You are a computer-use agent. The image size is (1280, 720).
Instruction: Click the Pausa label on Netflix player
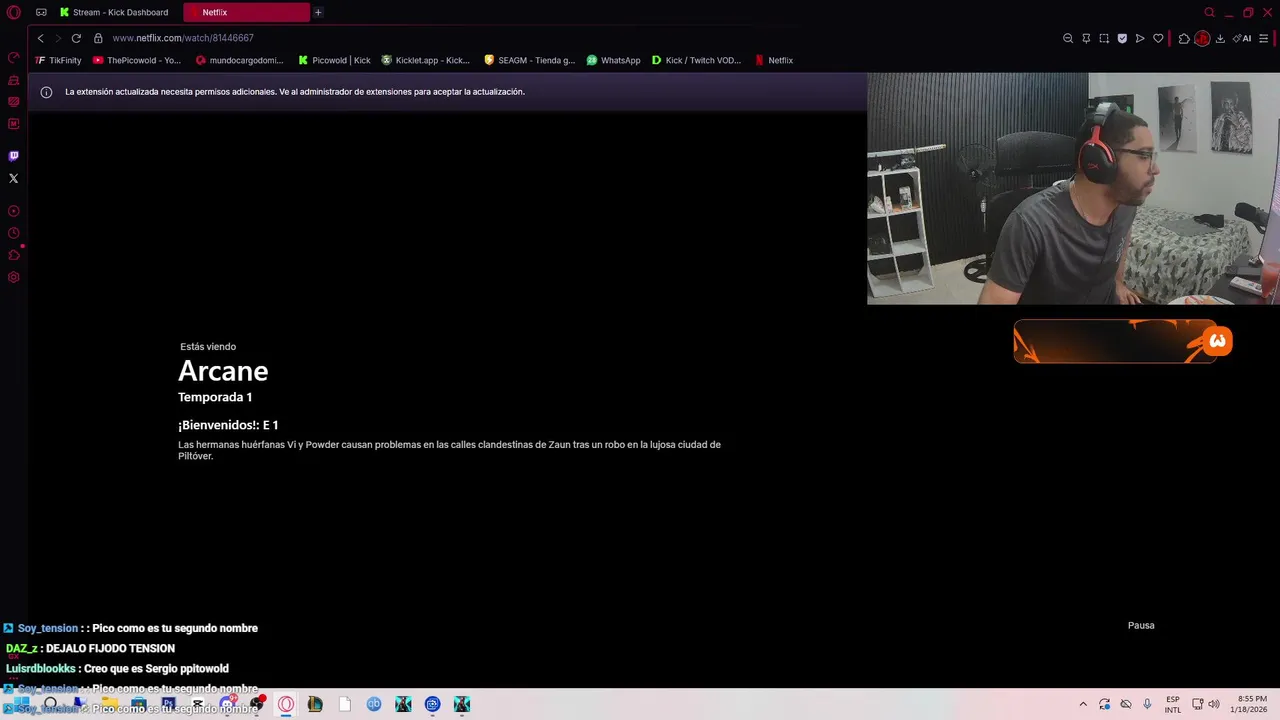point(1141,625)
